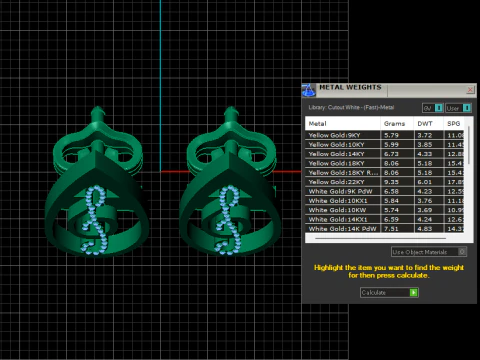
Task: Select the White Gold:9K PdW row
Action: [x=385, y=191]
